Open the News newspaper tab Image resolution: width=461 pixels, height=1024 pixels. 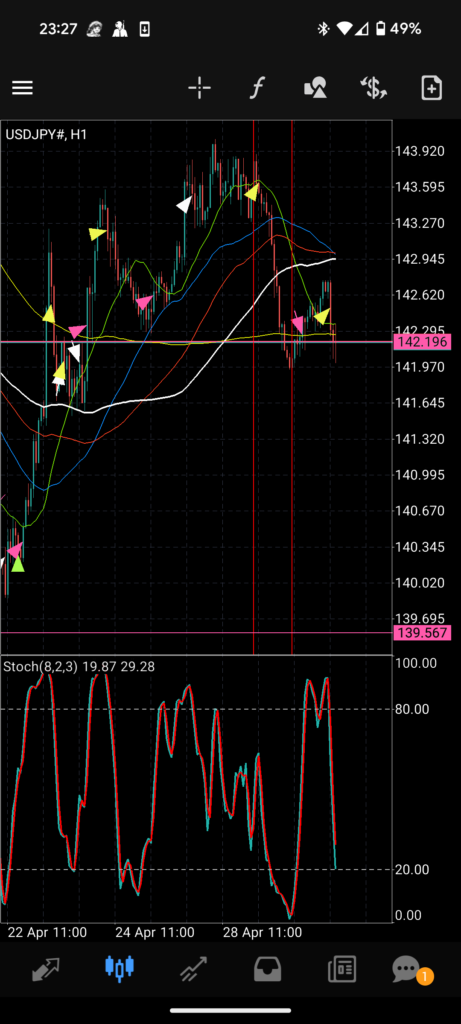pos(342,969)
